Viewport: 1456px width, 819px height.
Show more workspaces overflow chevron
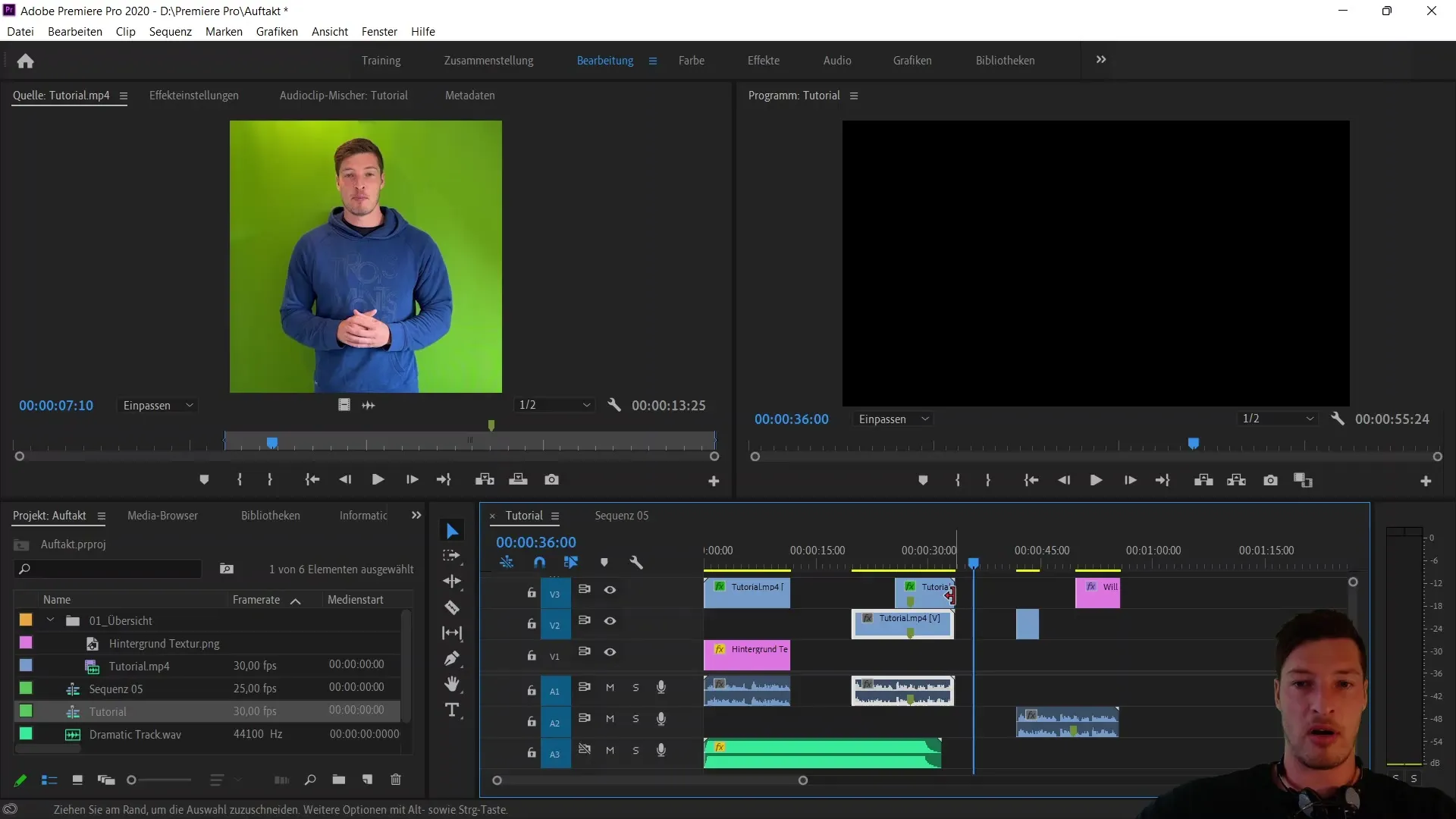click(x=1101, y=59)
